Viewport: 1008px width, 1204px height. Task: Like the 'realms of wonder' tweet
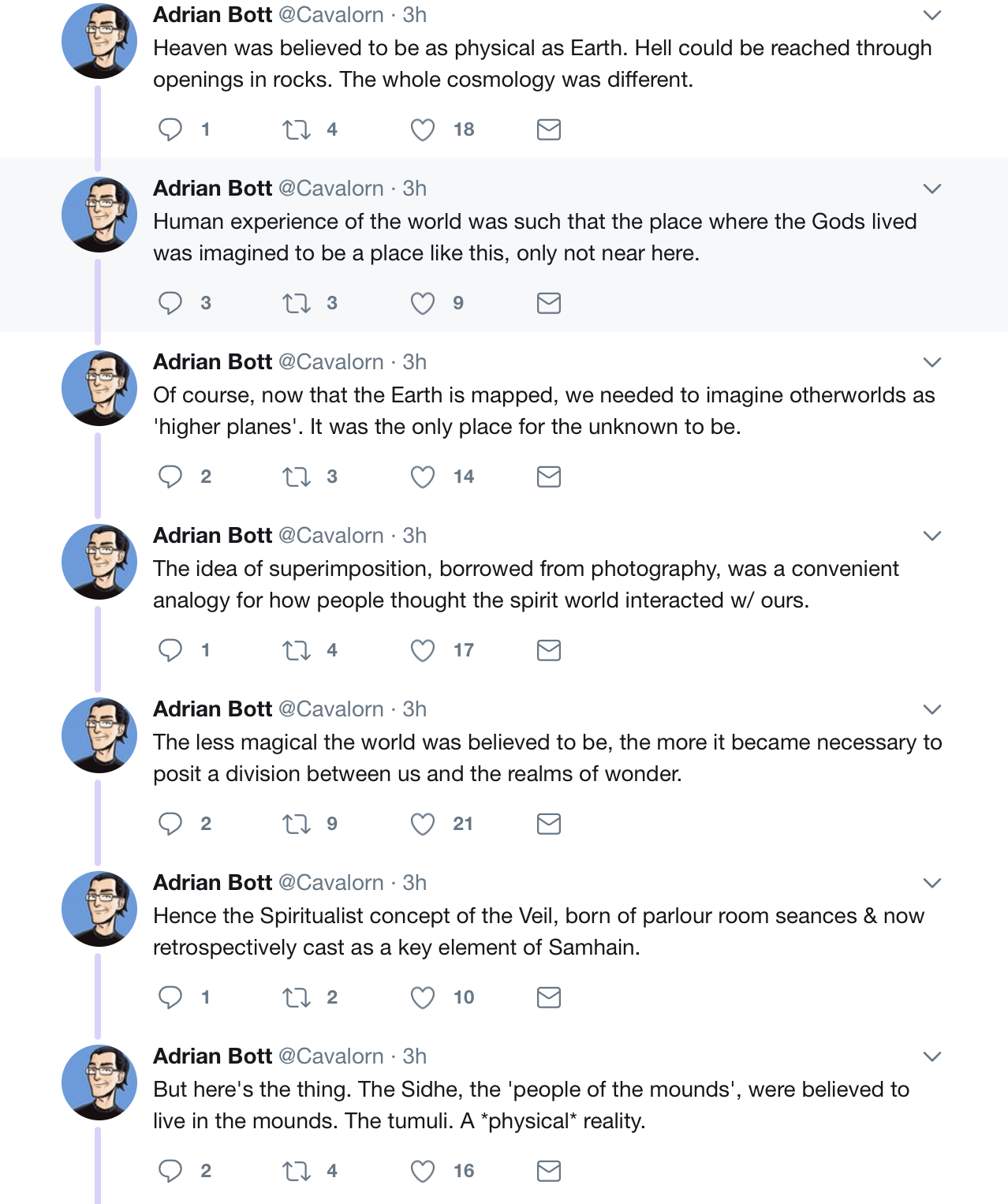tap(423, 824)
